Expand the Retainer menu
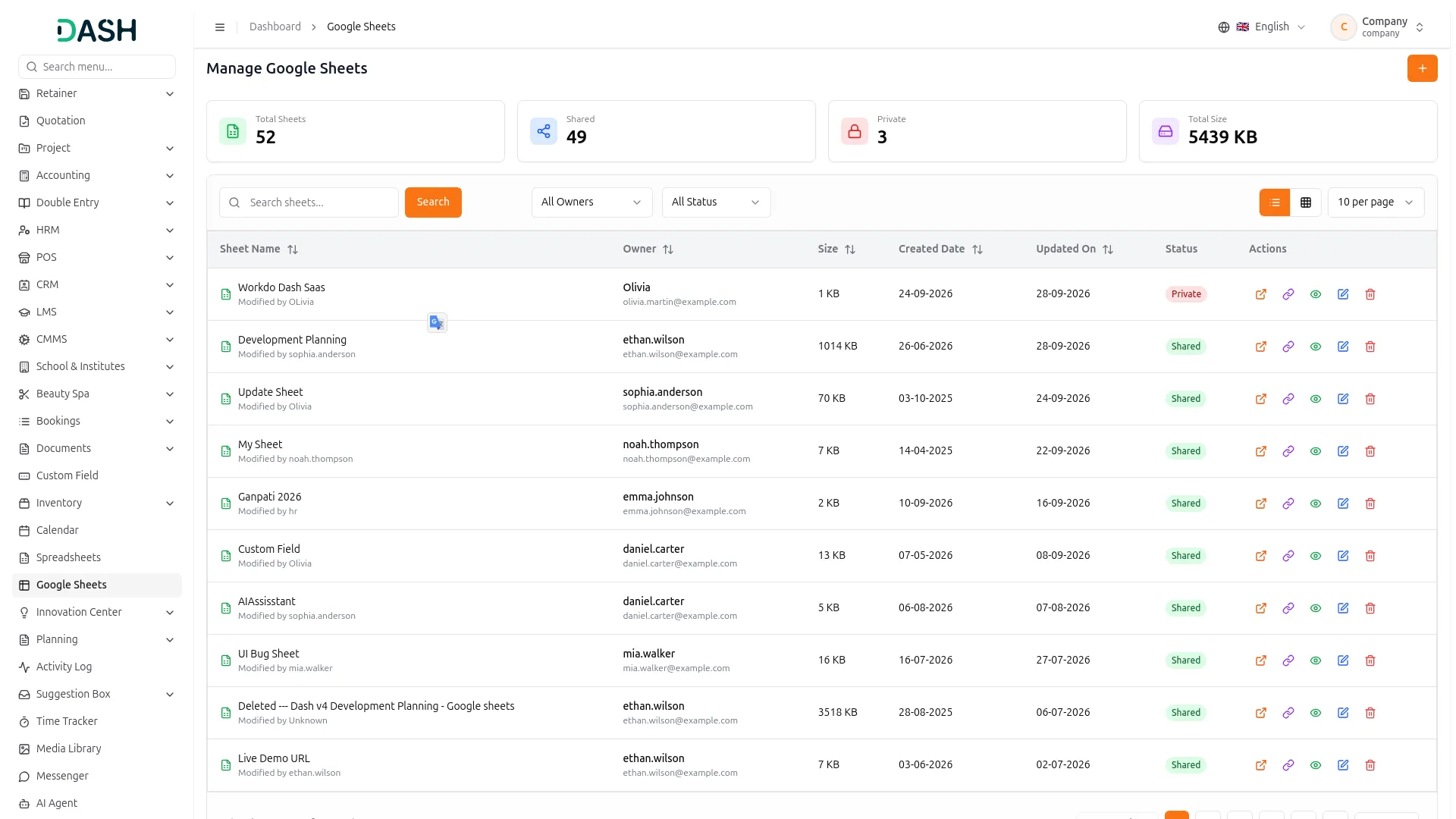This screenshot has height=819, width=1456. pyautogui.click(x=97, y=94)
